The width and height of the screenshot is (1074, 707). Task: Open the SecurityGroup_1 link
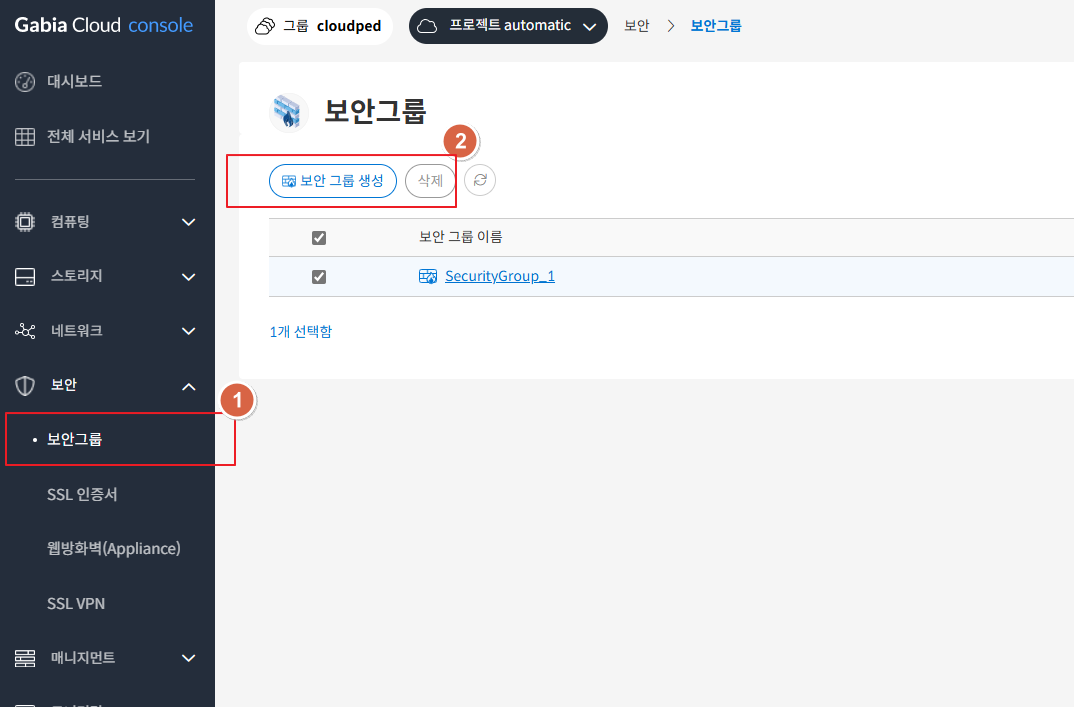tap(500, 276)
